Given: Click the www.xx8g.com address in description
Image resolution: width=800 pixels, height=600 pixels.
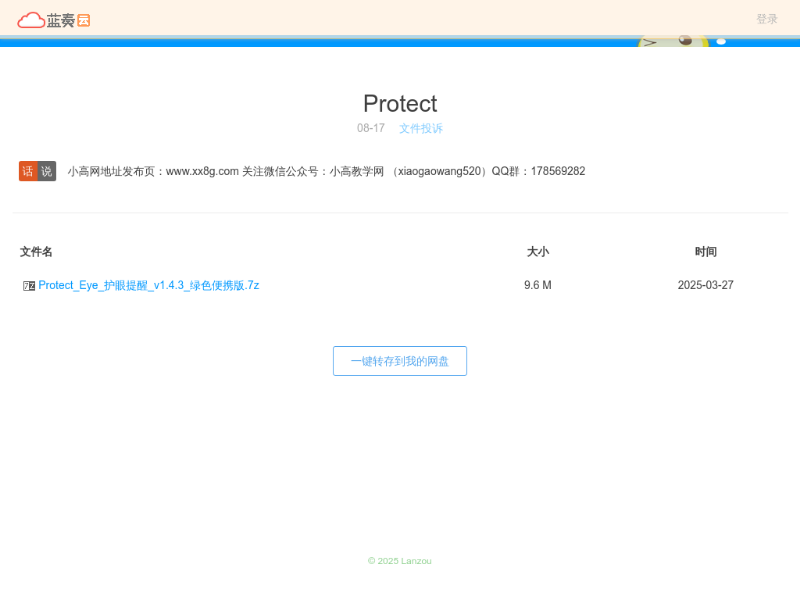Looking at the screenshot, I should click(x=202, y=171).
